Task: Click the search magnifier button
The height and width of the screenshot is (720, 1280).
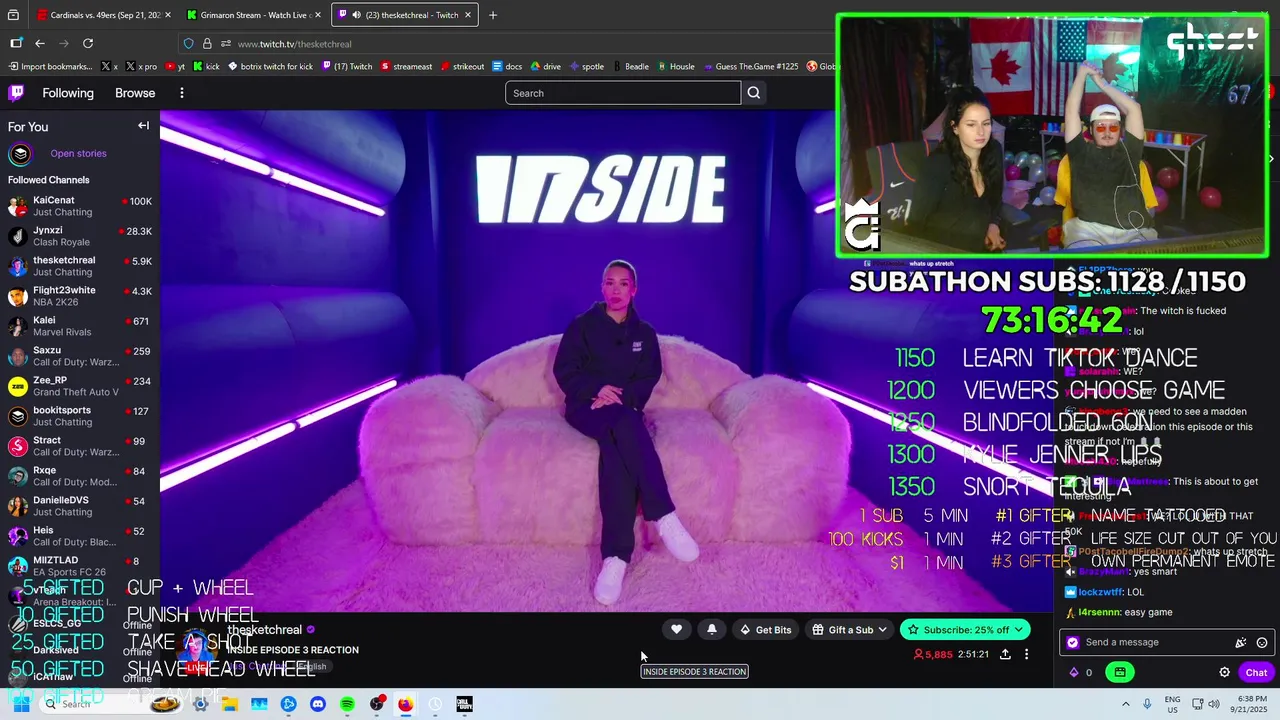Action: pyautogui.click(x=754, y=93)
